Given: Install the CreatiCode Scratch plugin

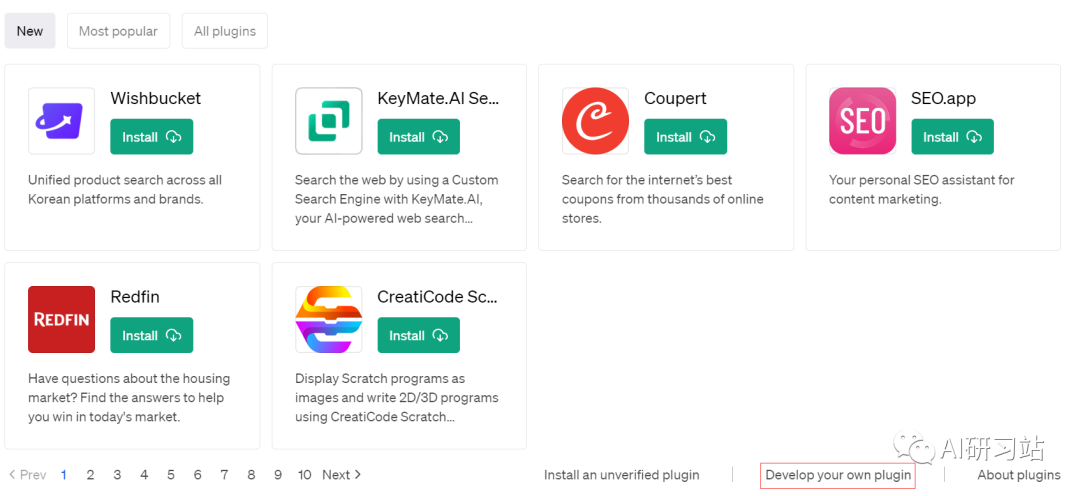Looking at the screenshot, I should pyautogui.click(x=419, y=335).
